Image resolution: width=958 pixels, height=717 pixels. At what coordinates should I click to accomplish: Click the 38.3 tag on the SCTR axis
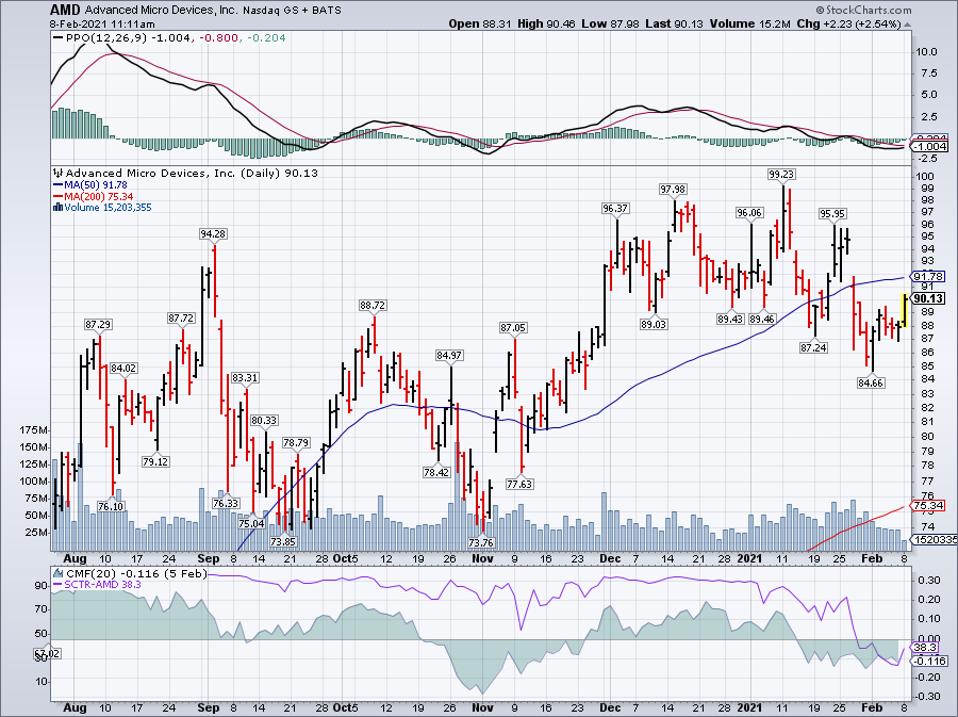[925, 647]
